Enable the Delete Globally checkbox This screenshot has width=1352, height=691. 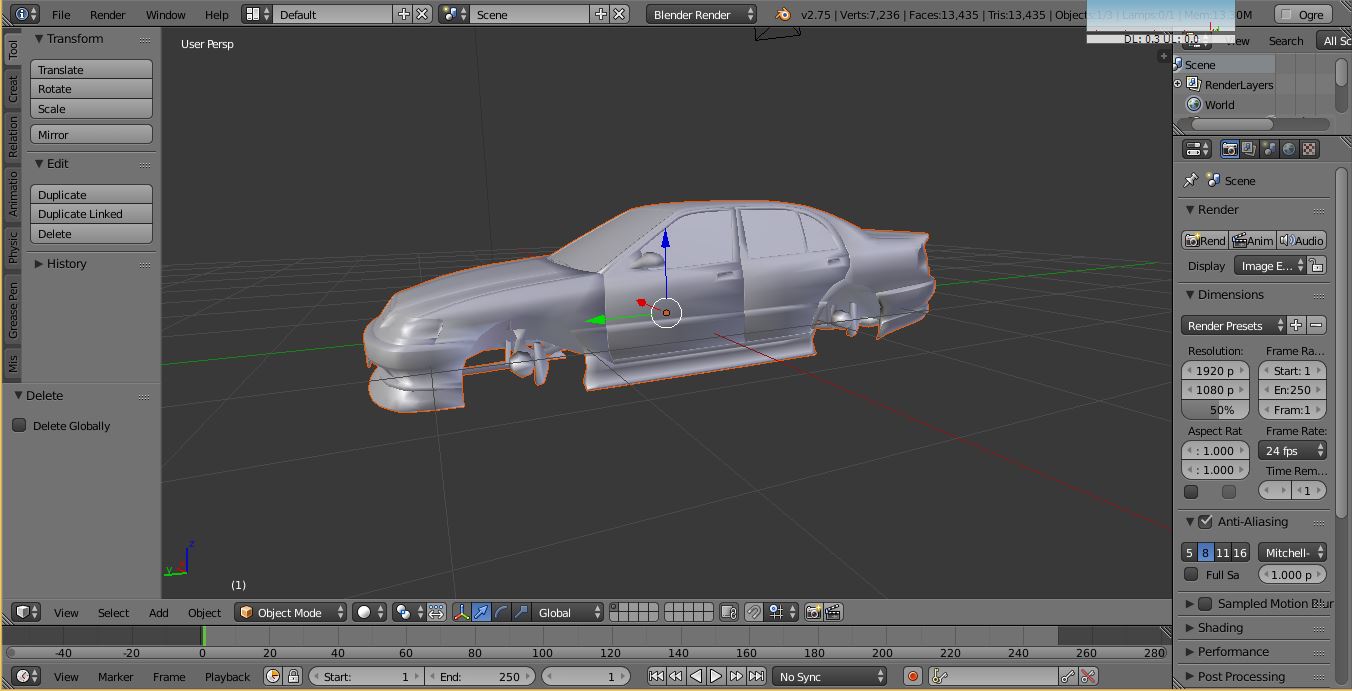(19, 425)
